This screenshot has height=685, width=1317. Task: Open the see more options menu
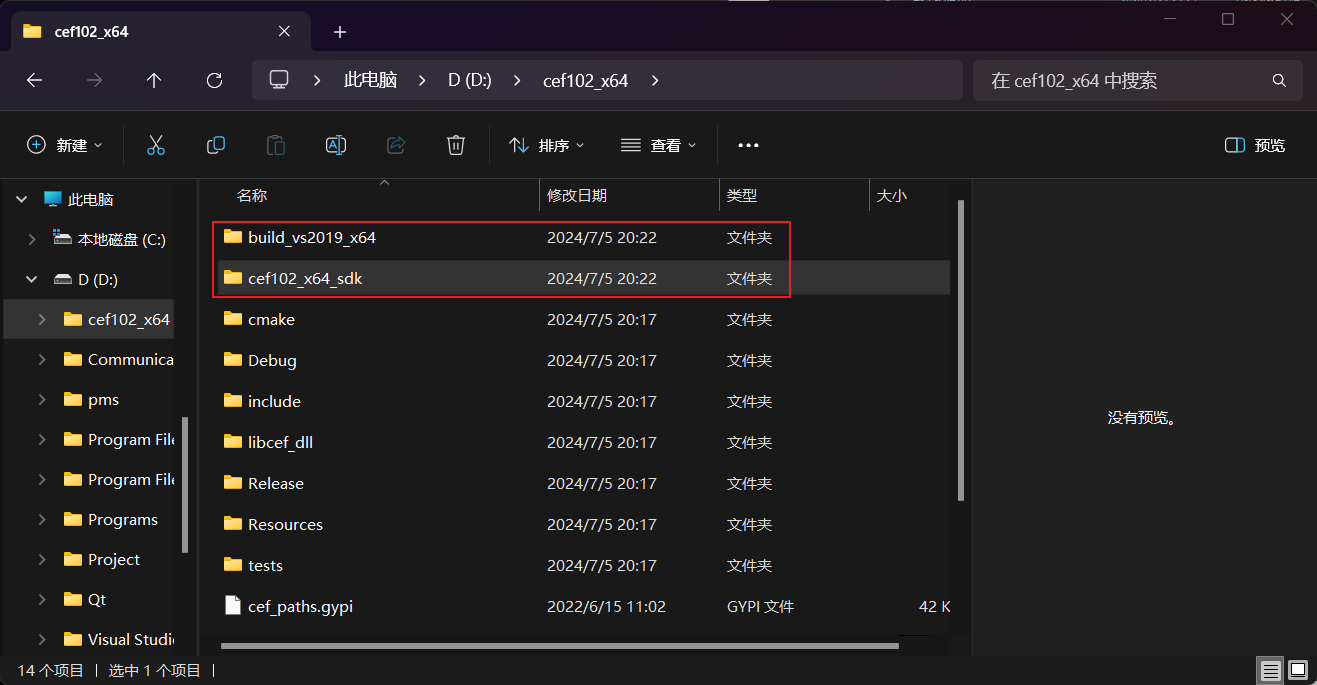click(x=748, y=144)
